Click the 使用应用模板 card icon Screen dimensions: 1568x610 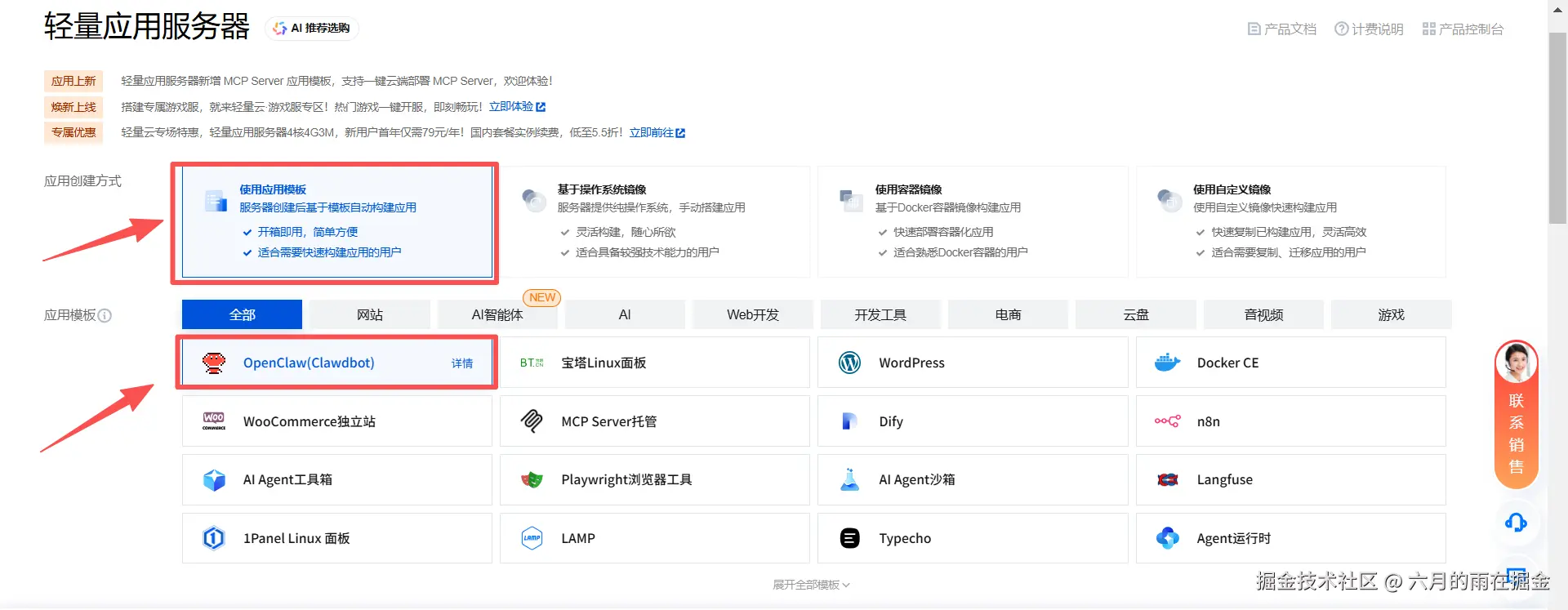coord(216,200)
